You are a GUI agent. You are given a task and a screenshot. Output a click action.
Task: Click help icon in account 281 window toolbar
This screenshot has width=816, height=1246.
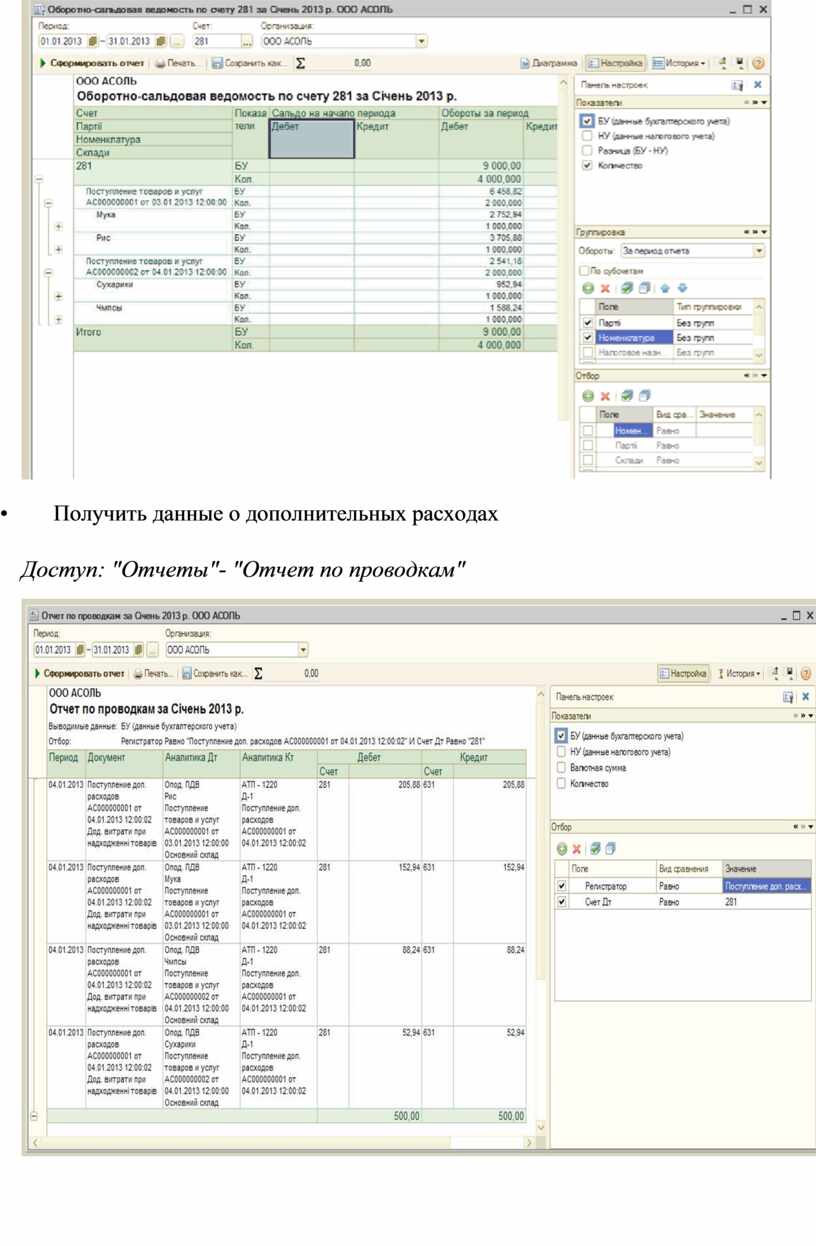(757, 62)
